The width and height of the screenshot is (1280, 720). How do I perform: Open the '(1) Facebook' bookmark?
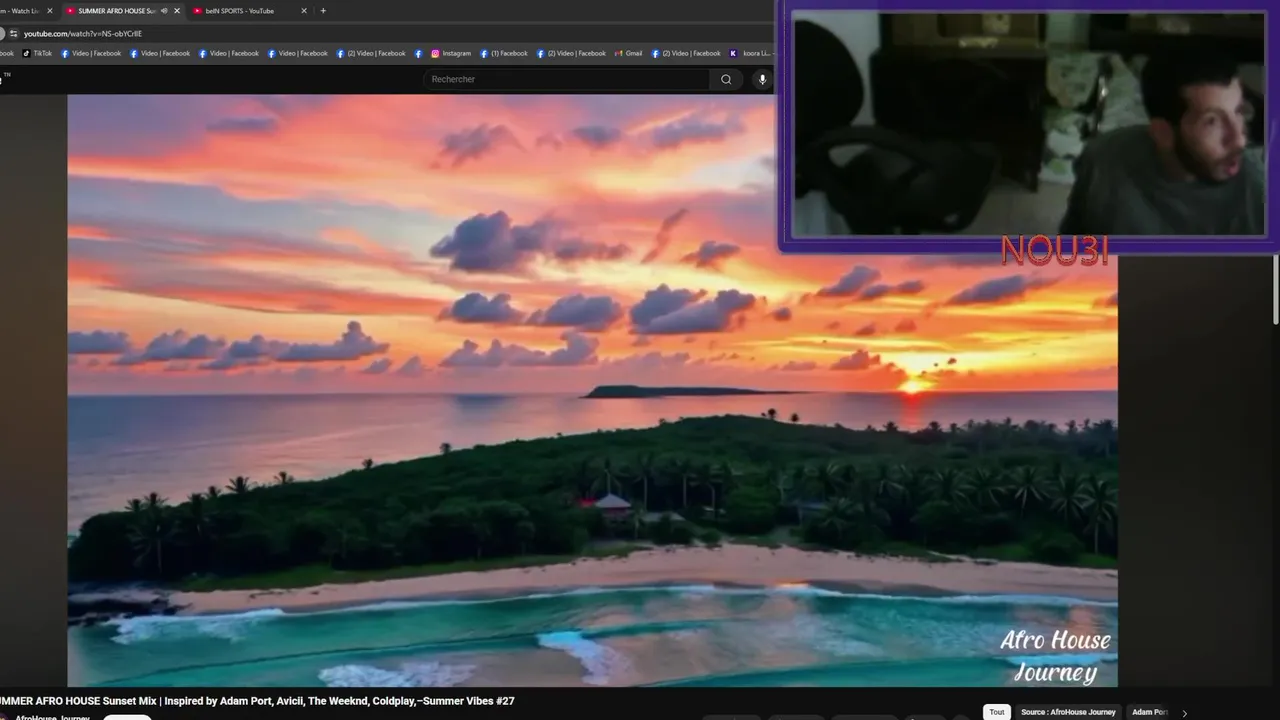(x=504, y=53)
